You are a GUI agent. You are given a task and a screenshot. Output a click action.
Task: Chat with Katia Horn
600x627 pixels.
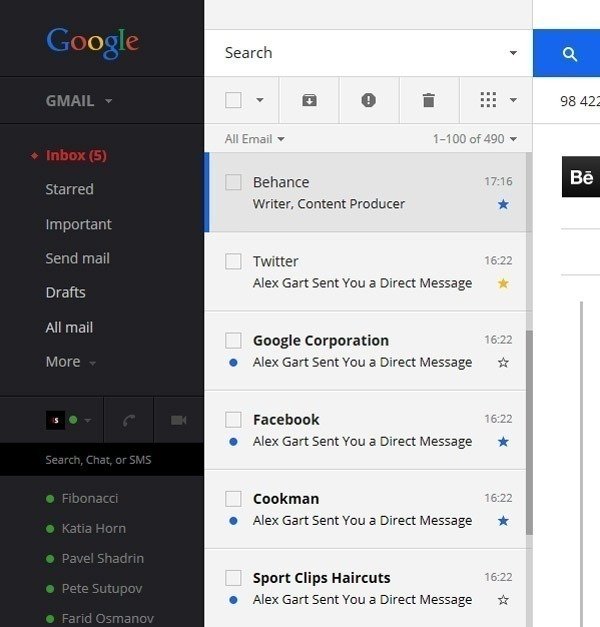(x=94, y=529)
